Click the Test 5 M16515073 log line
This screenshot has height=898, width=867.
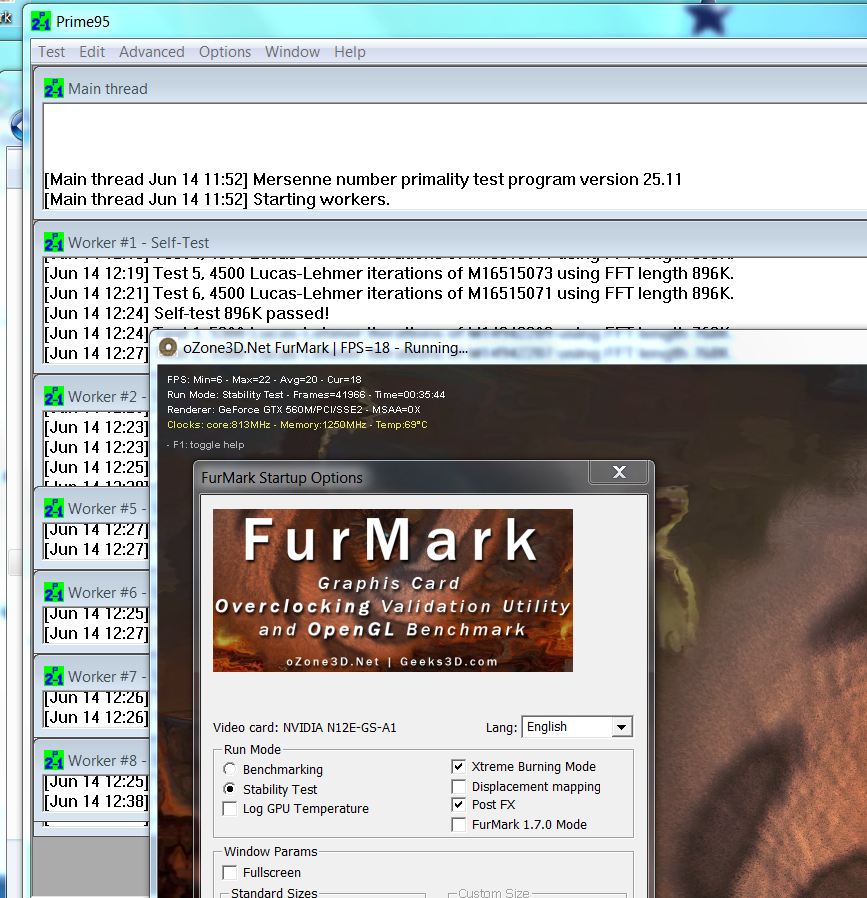pyautogui.click(x=389, y=273)
